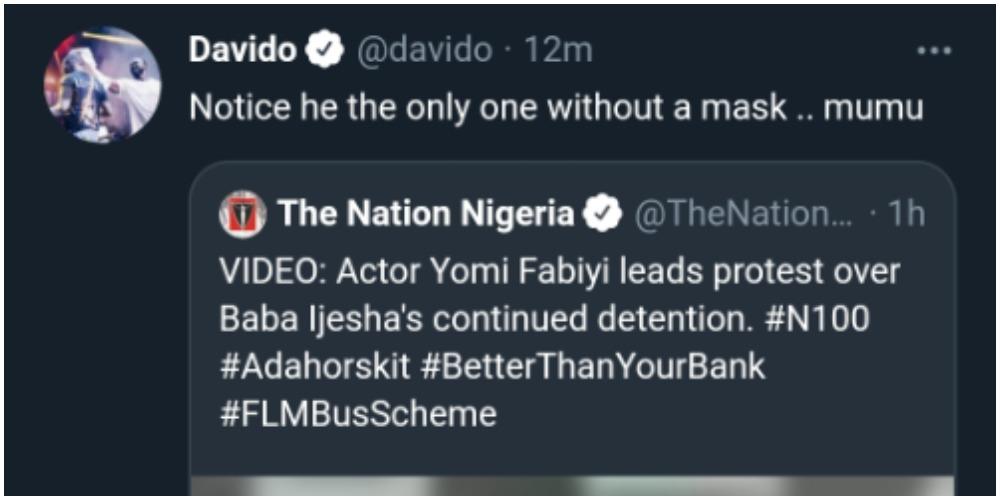
Task: Open the #Adahorskit hashtag
Action: (x=313, y=366)
